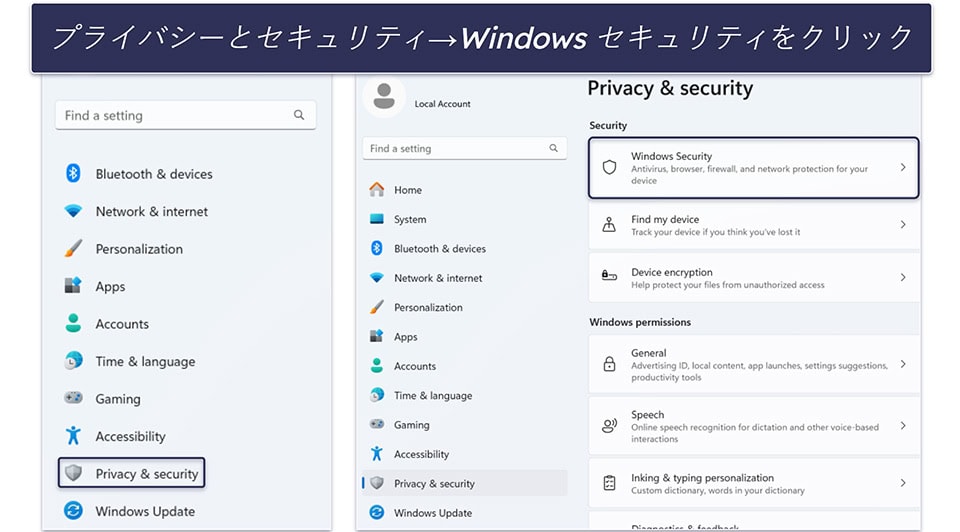Click Windows Update label in left zoomed panel
The image size is (960, 532).
(145, 511)
